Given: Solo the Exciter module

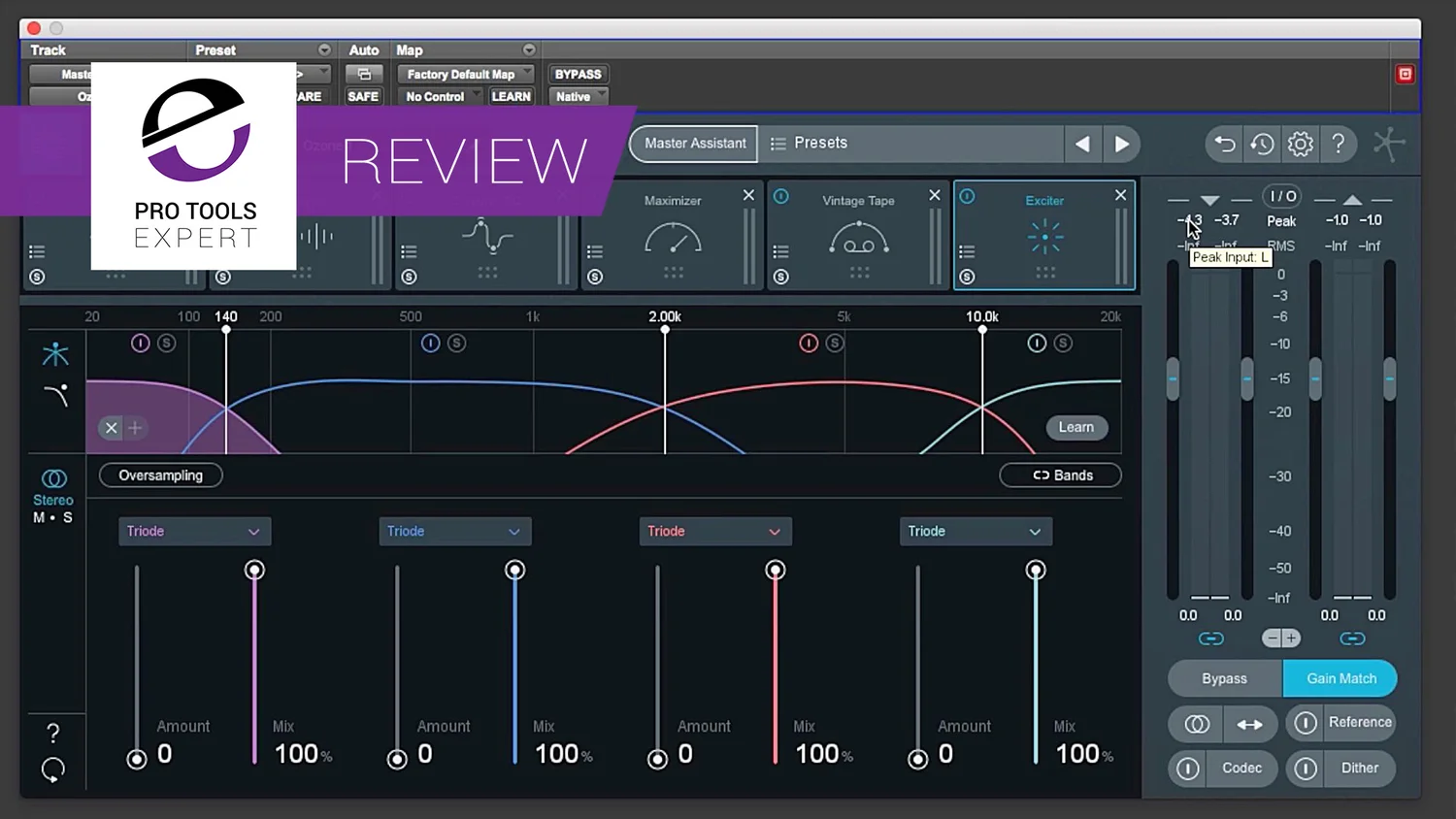Looking at the screenshot, I should [967, 277].
